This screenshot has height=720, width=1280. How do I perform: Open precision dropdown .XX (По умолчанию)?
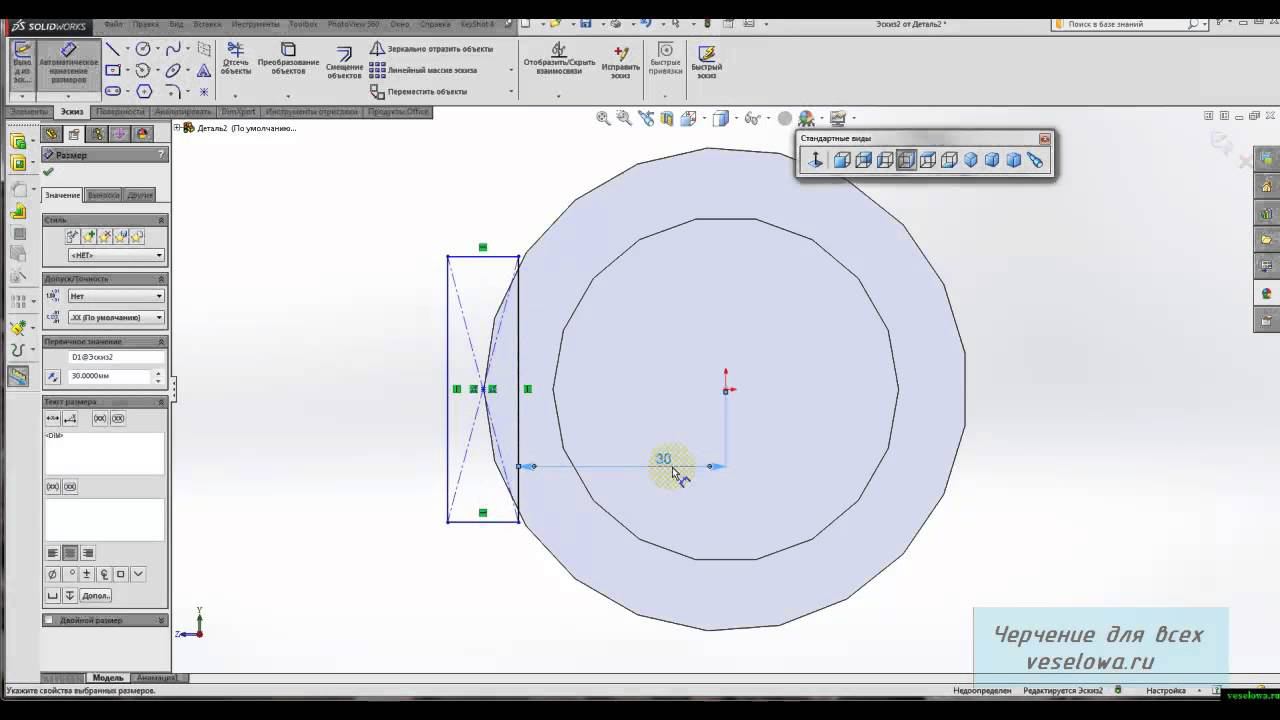coord(116,317)
